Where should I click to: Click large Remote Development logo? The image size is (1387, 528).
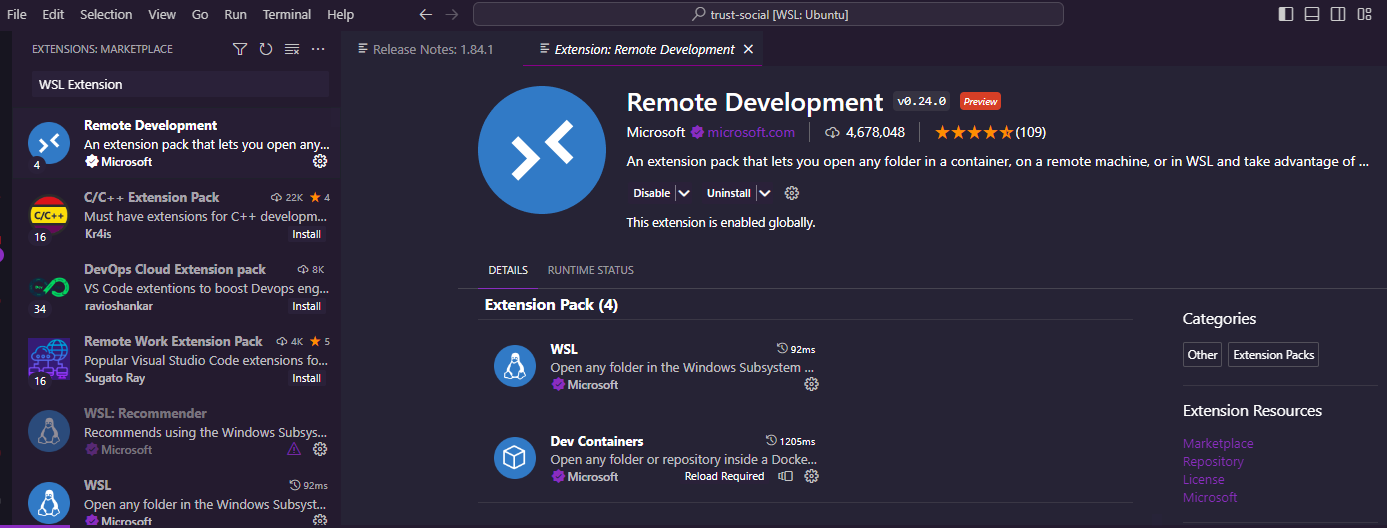543,150
